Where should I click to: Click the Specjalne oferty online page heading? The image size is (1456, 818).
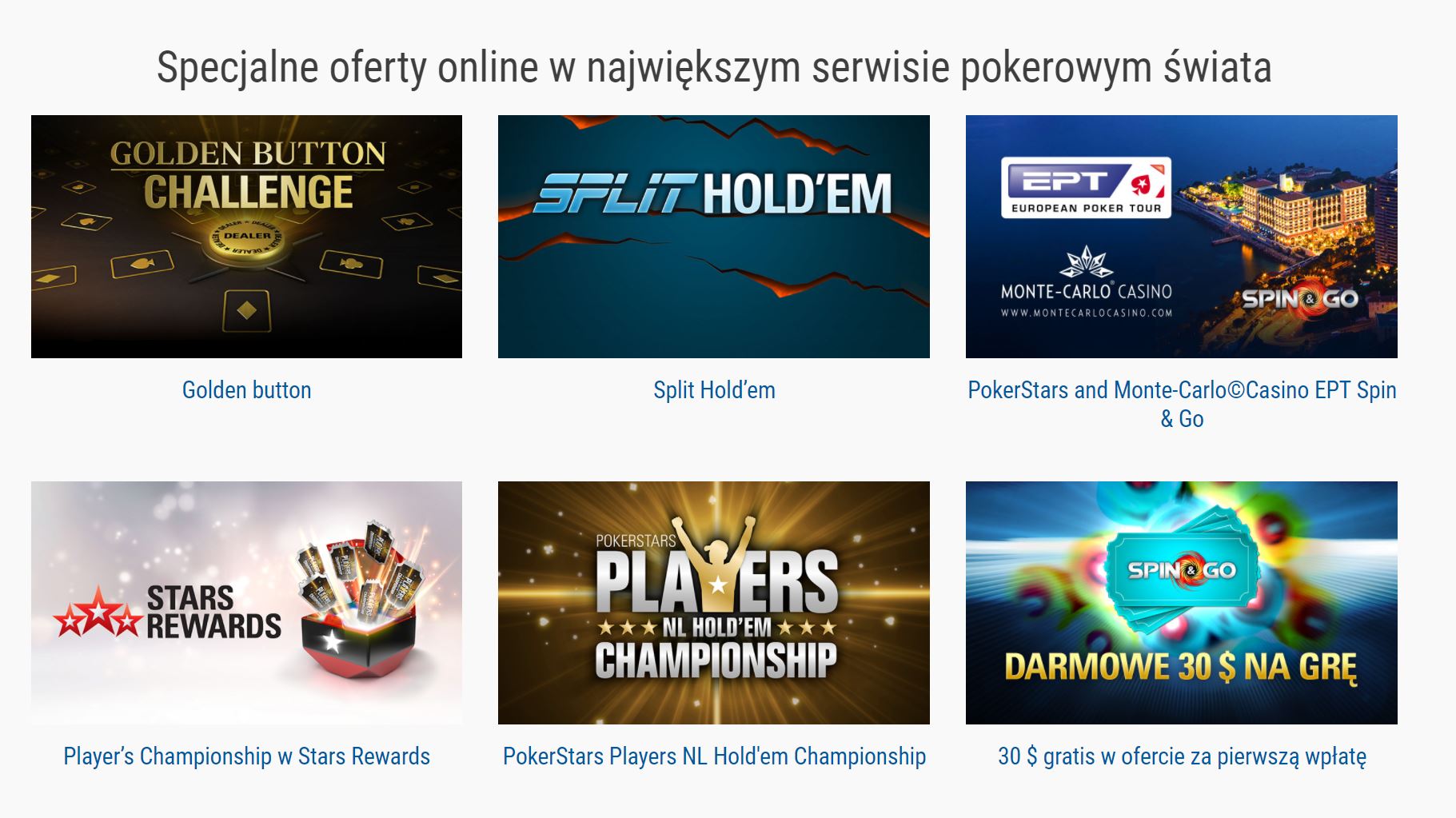(x=714, y=66)
